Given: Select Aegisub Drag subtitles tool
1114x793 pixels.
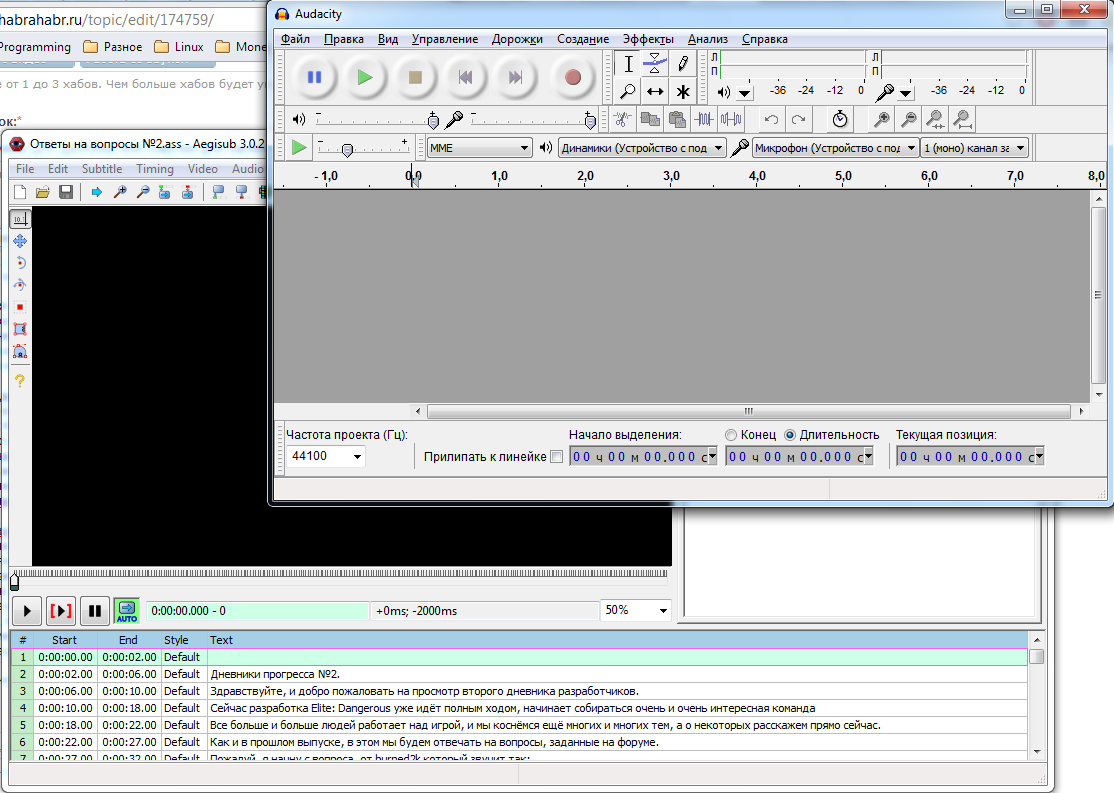Looking at the screenshot, I should pyautogui.click(x=20, y=241).
